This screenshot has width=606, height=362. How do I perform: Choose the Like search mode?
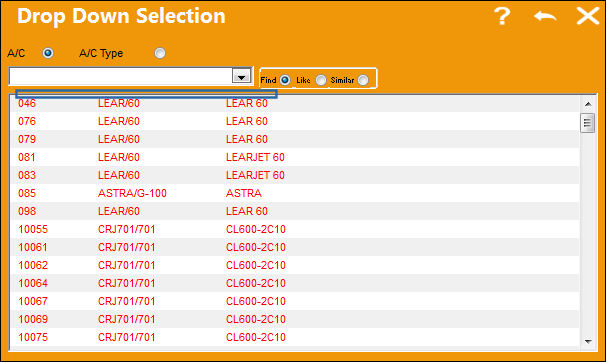[321, 80]
